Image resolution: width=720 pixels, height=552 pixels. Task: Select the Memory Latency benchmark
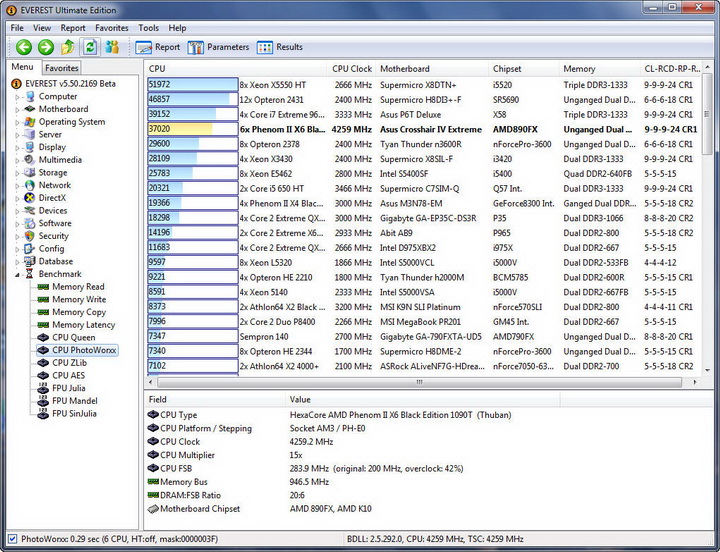(x=83, y=325)
